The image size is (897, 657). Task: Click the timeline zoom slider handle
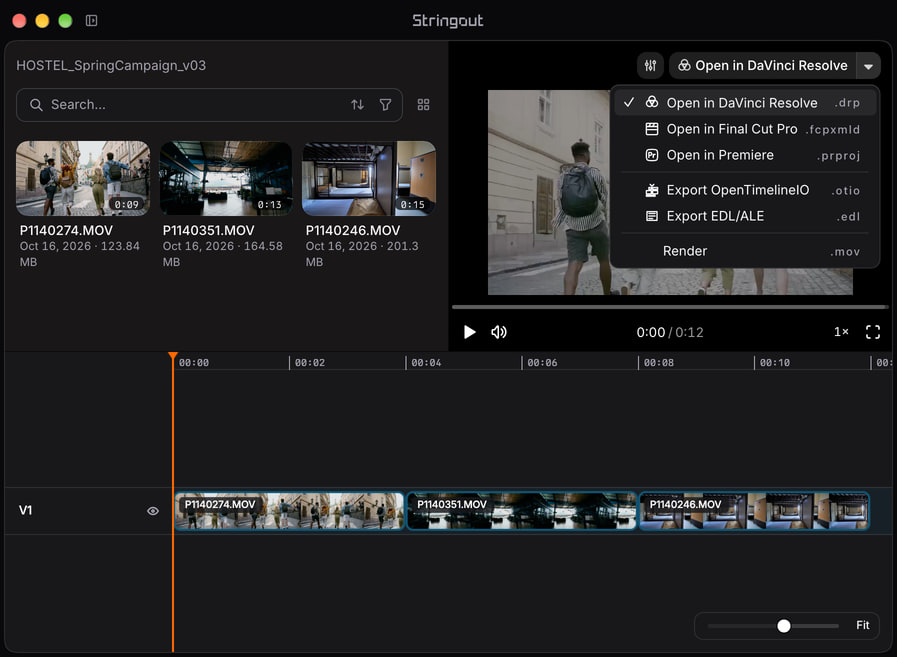tap(784, 626)
